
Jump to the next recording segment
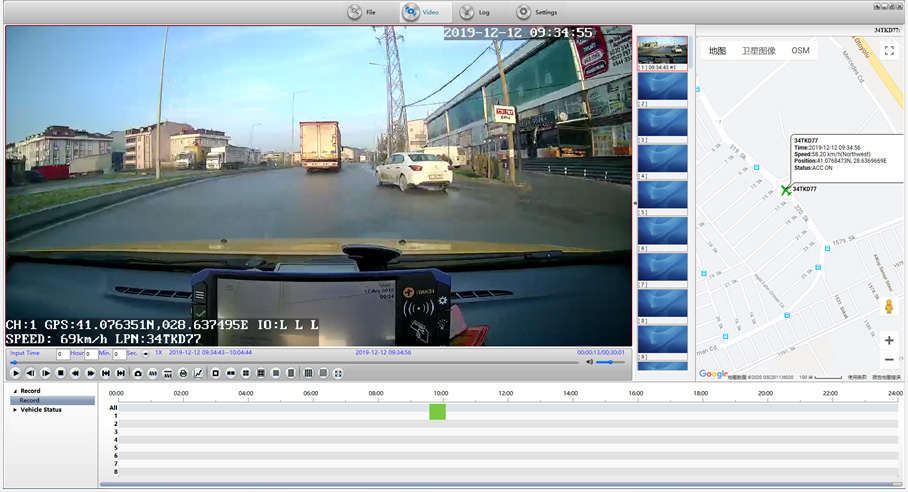tap(120, 373)
